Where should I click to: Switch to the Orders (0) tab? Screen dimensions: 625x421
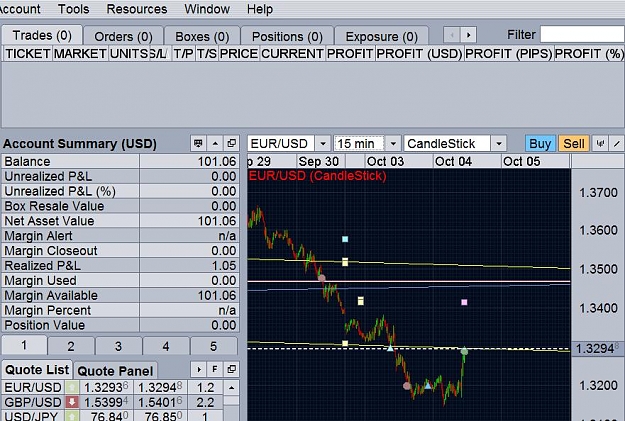124,37
